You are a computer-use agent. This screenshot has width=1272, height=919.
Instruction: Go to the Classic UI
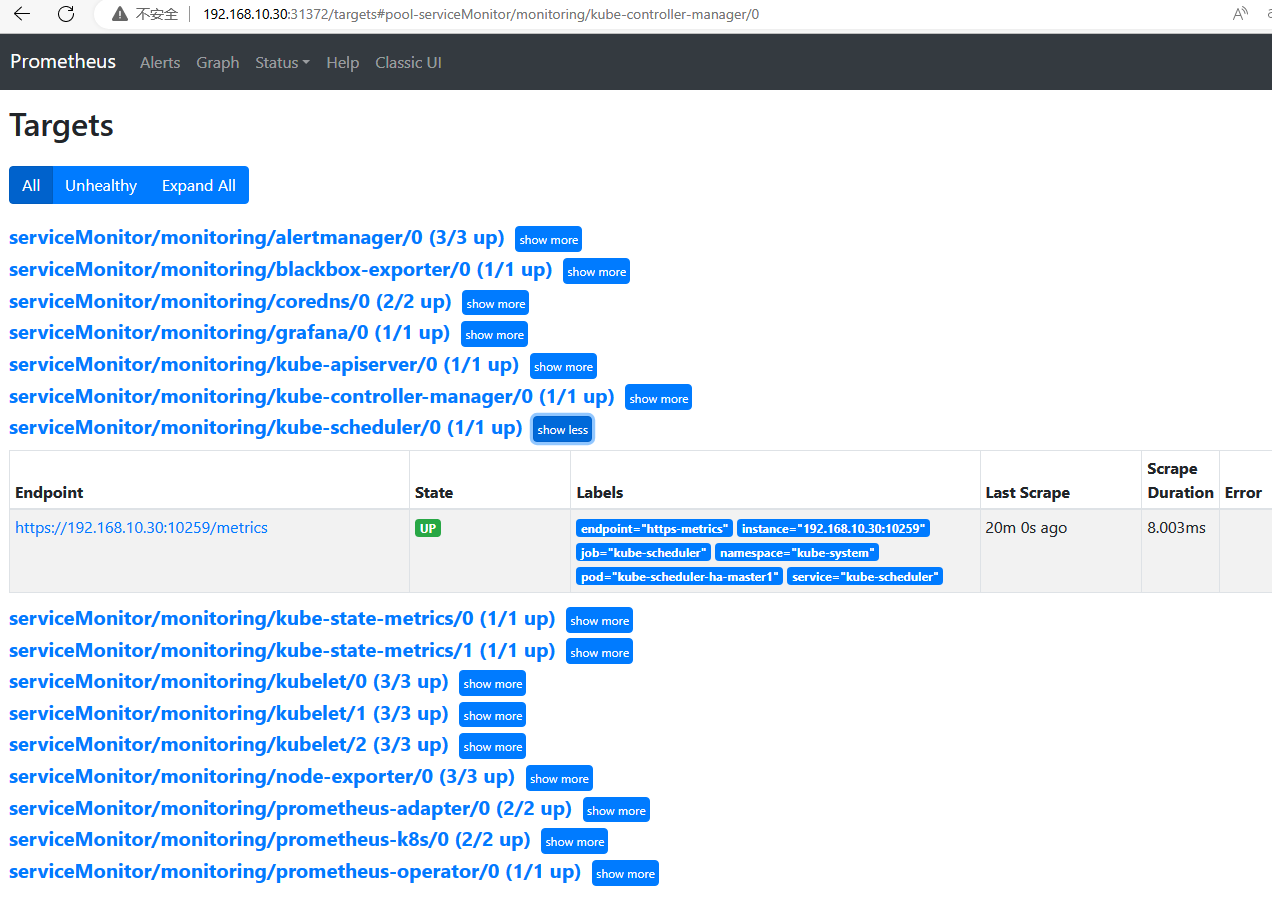point(408,62)
